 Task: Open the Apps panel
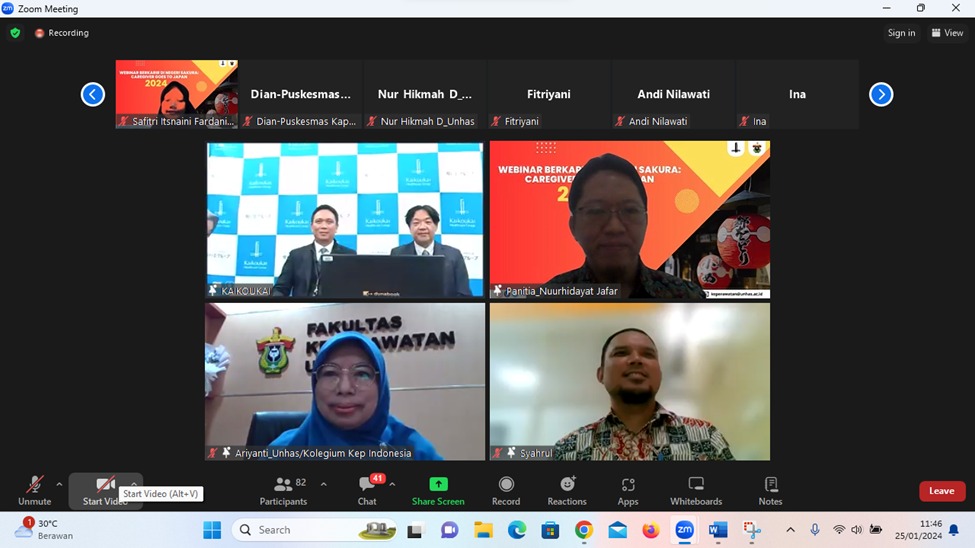click(x=628, y=489)
